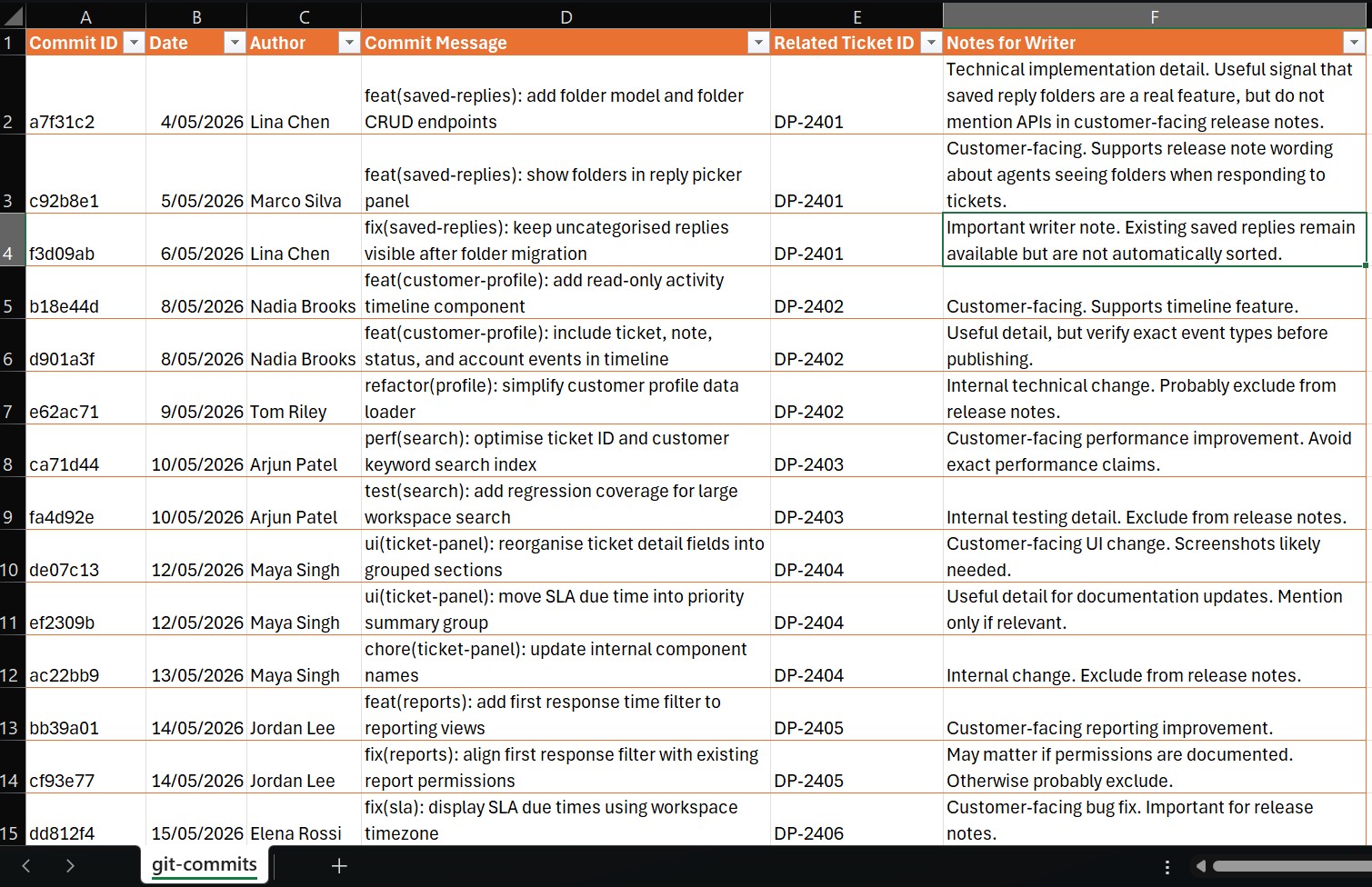The width and height of the screenshot is (1372, 887).
Task: Click cell with commit ID fa4d92e
Action: point(85,503)
